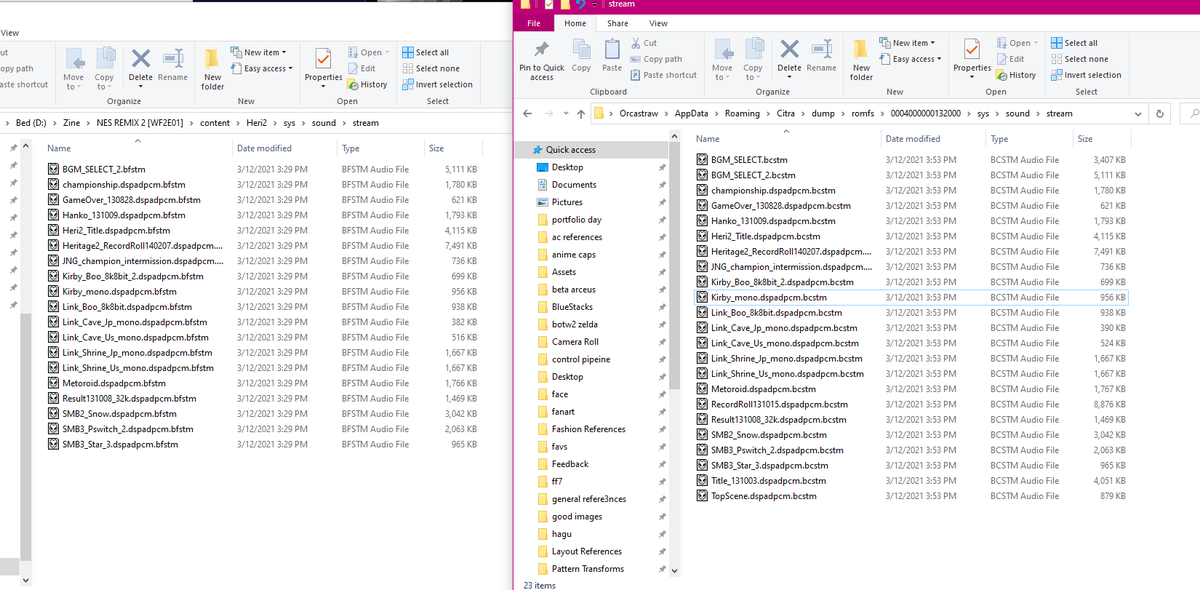The width and height of the screenshot is (1200, 590).
Task: Click Edit in right window Open group
Action: pos(1010,59)
